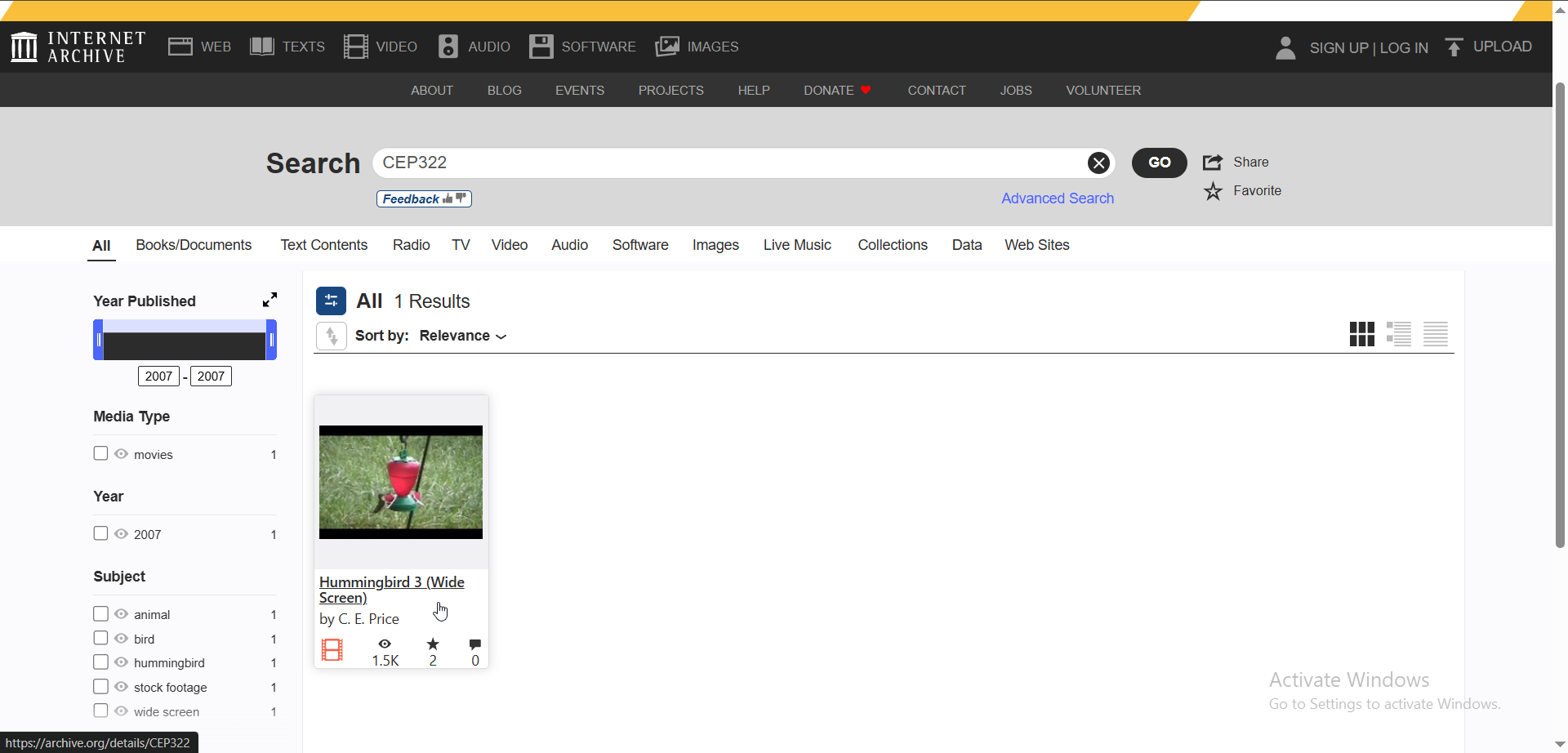
Task: Toggle the sort direction arrows button
Action: point(332,336)
